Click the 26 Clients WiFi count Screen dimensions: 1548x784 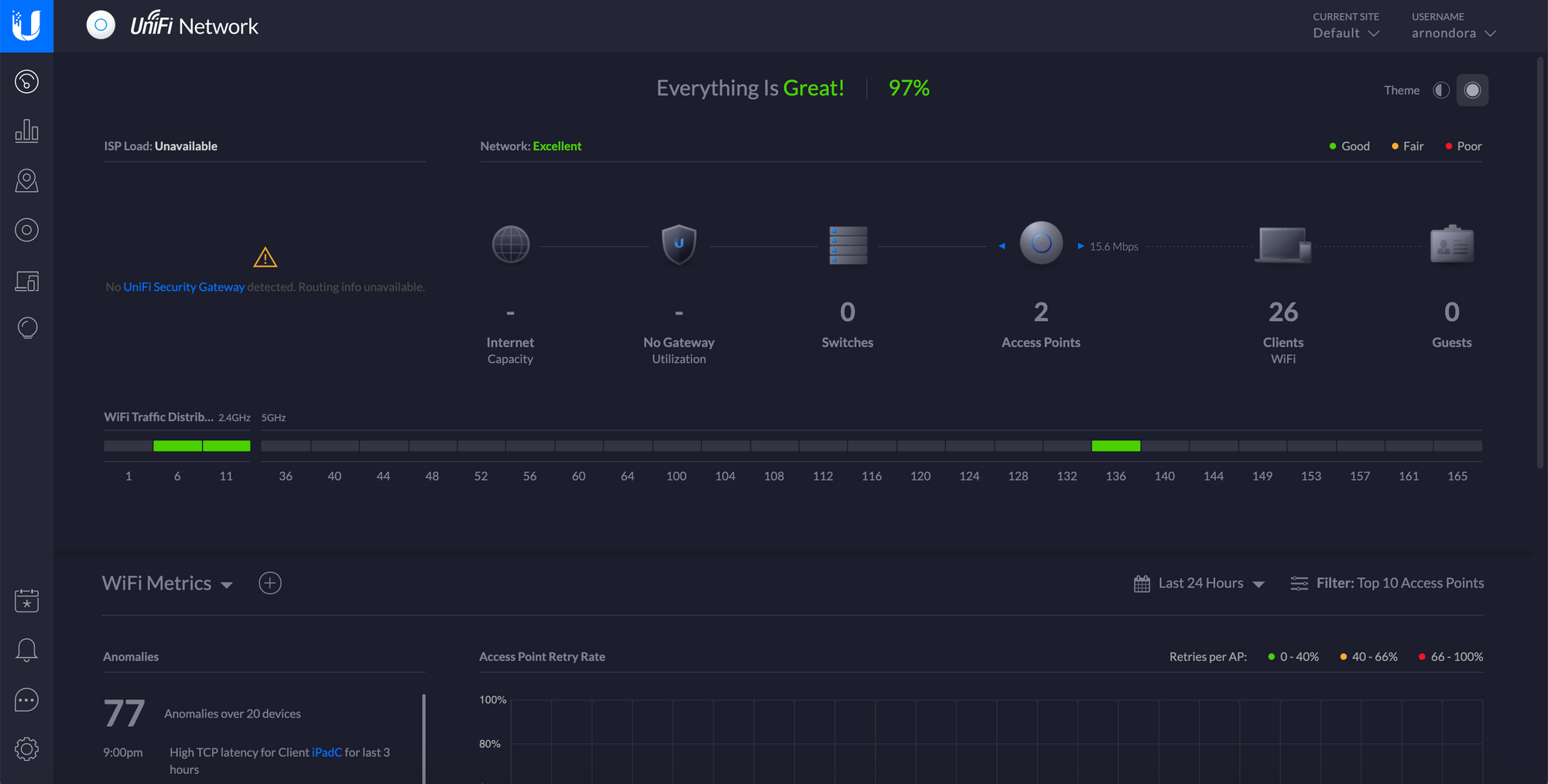1283,312
